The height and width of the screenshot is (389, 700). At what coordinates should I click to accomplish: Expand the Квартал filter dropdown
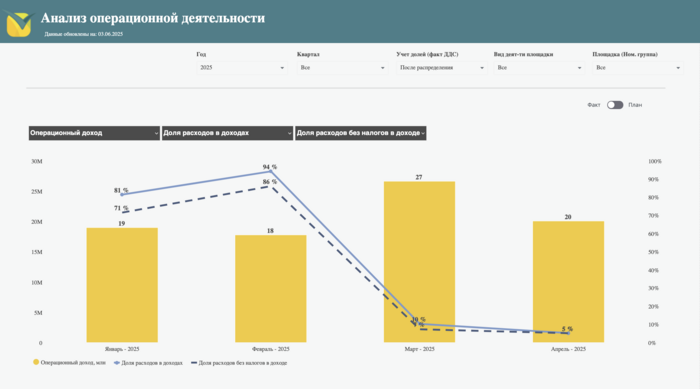(342, 68)
